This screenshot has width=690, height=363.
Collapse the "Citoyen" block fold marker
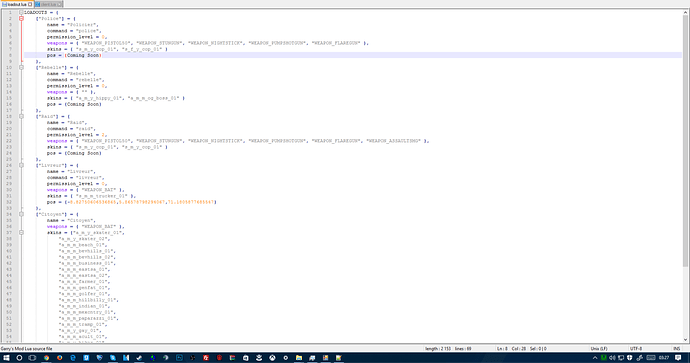tap(21, 214)
